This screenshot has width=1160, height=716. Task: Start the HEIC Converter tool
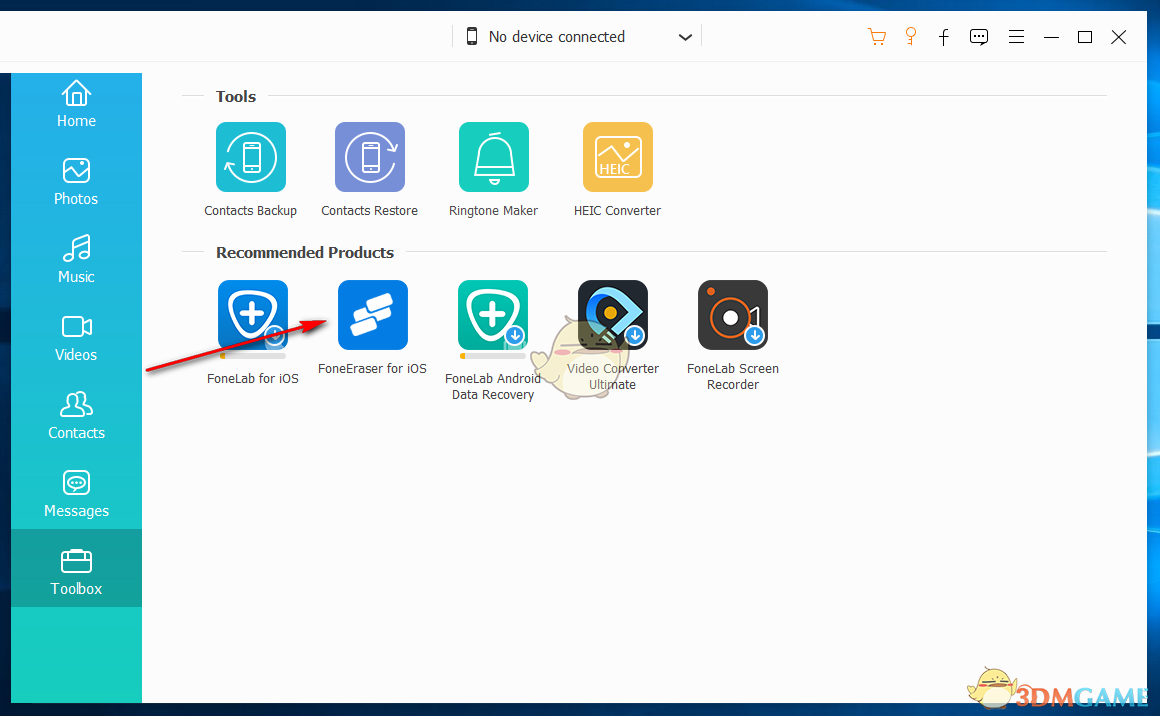(x=618, y=157)
